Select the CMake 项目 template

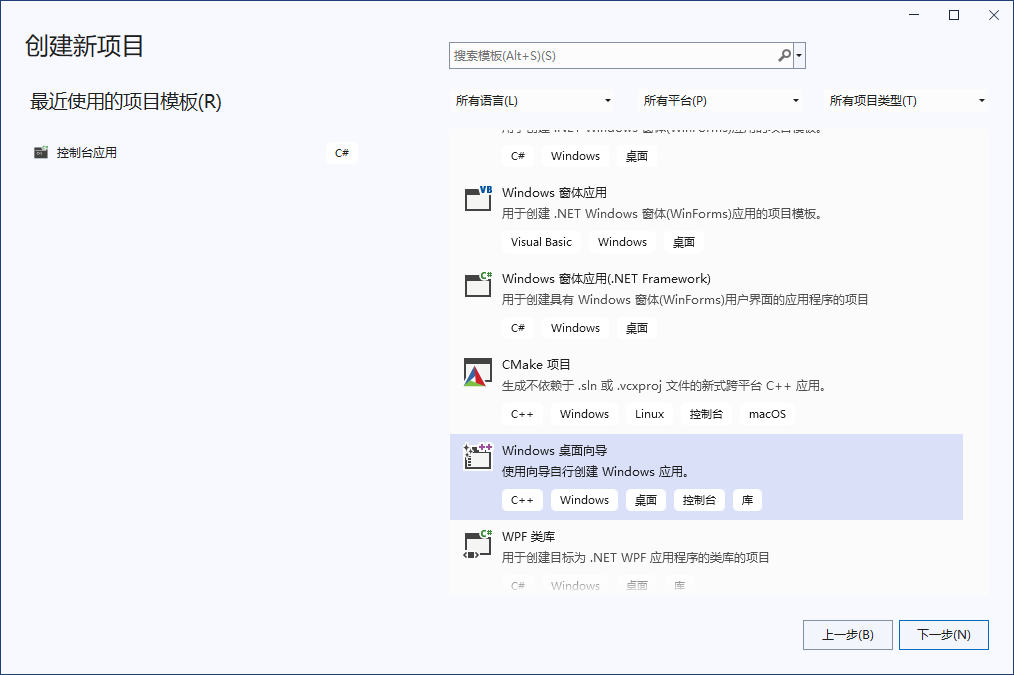coord(706,391)
